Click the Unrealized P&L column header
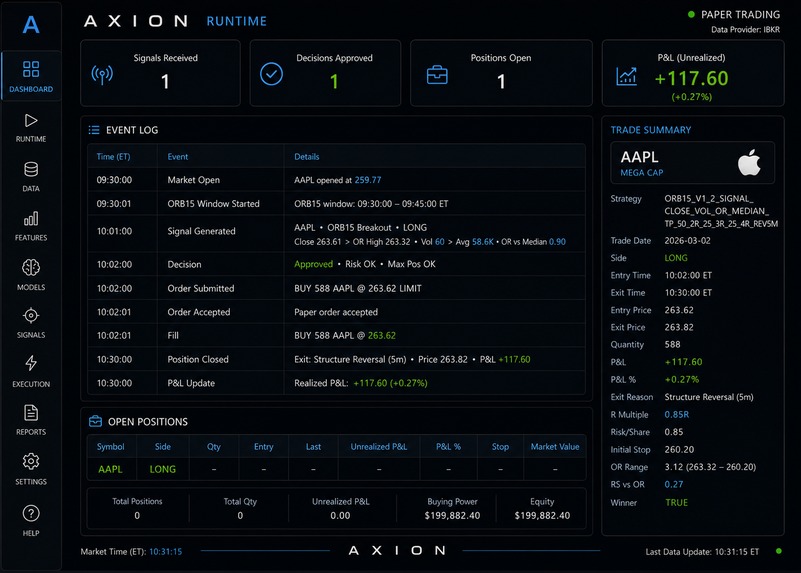Screen dimensions: 801x573 (379, 446)
